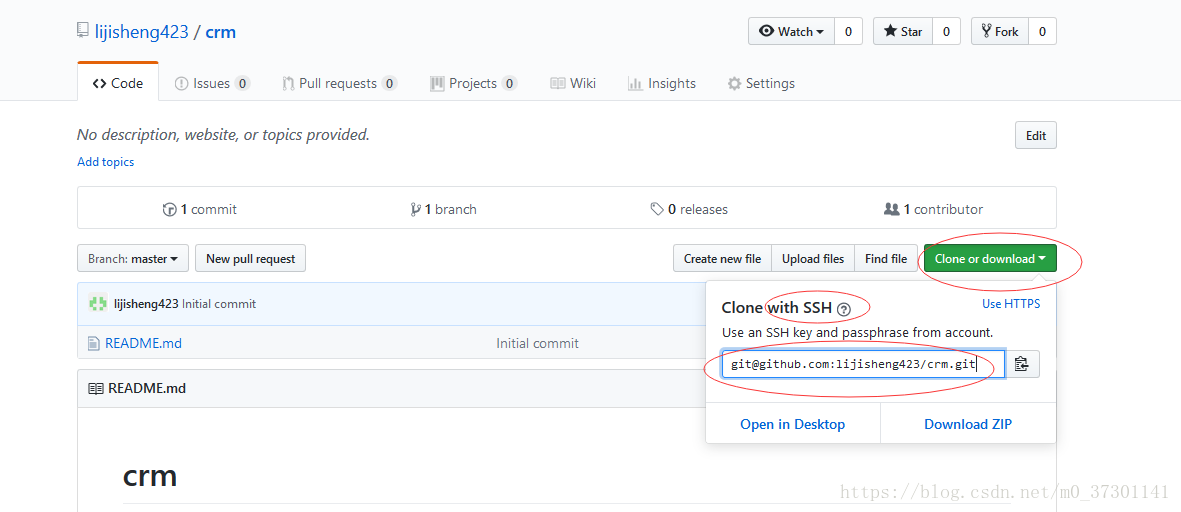Open the Insights tab

pos(661,83)
